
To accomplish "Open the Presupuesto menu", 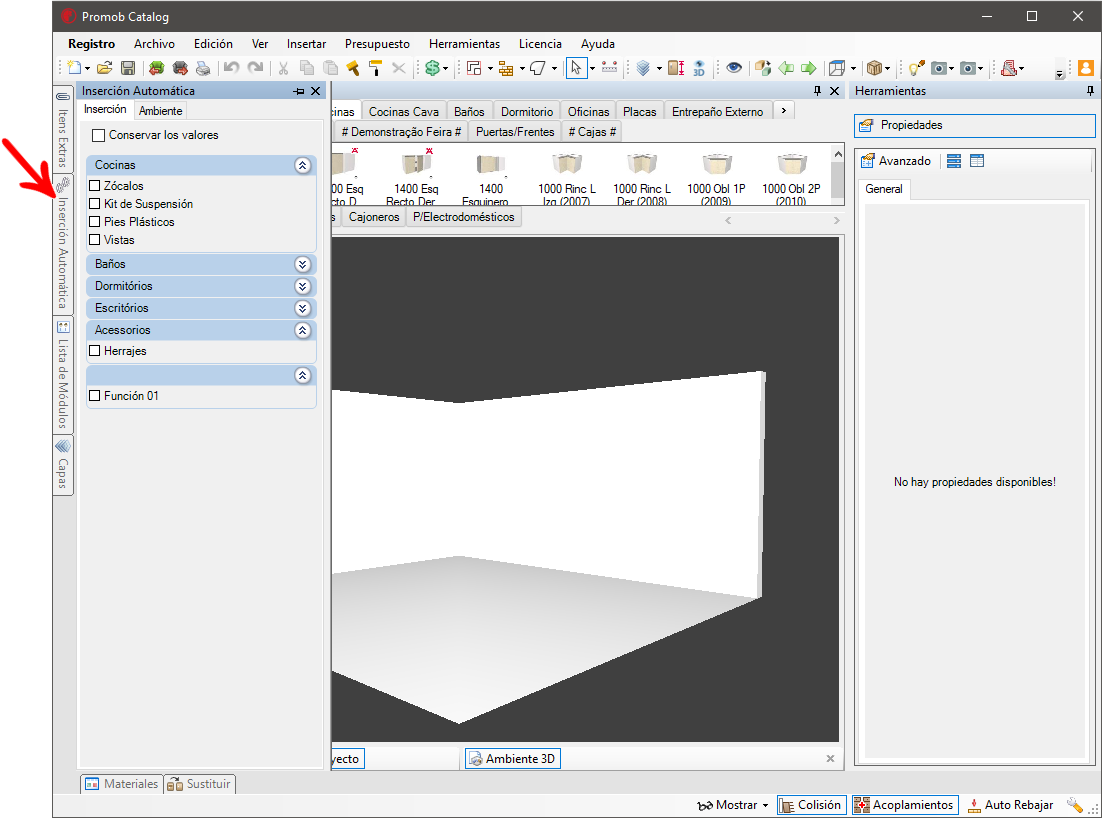I will (377, 44).
